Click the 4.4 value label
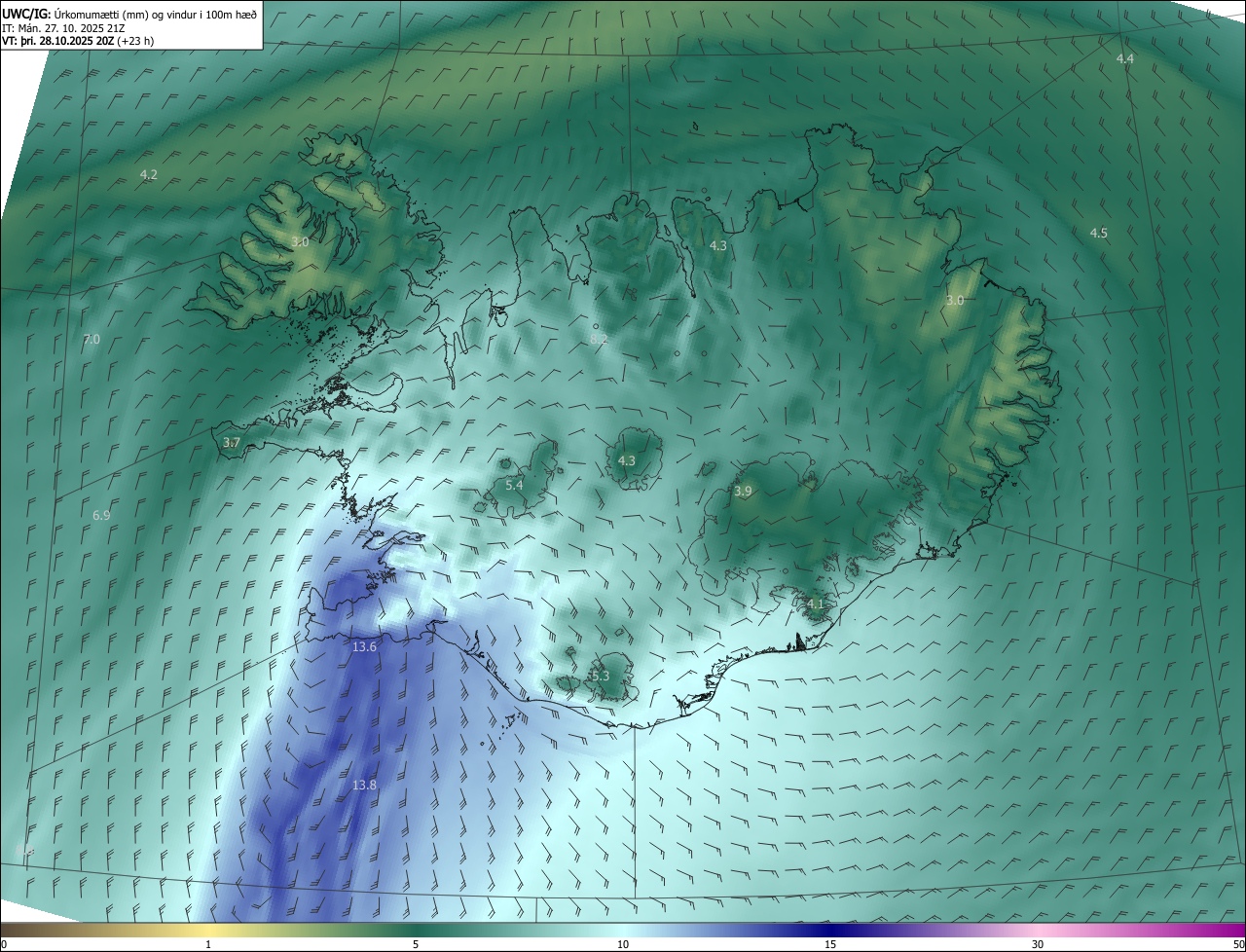 pos(1124,59)
